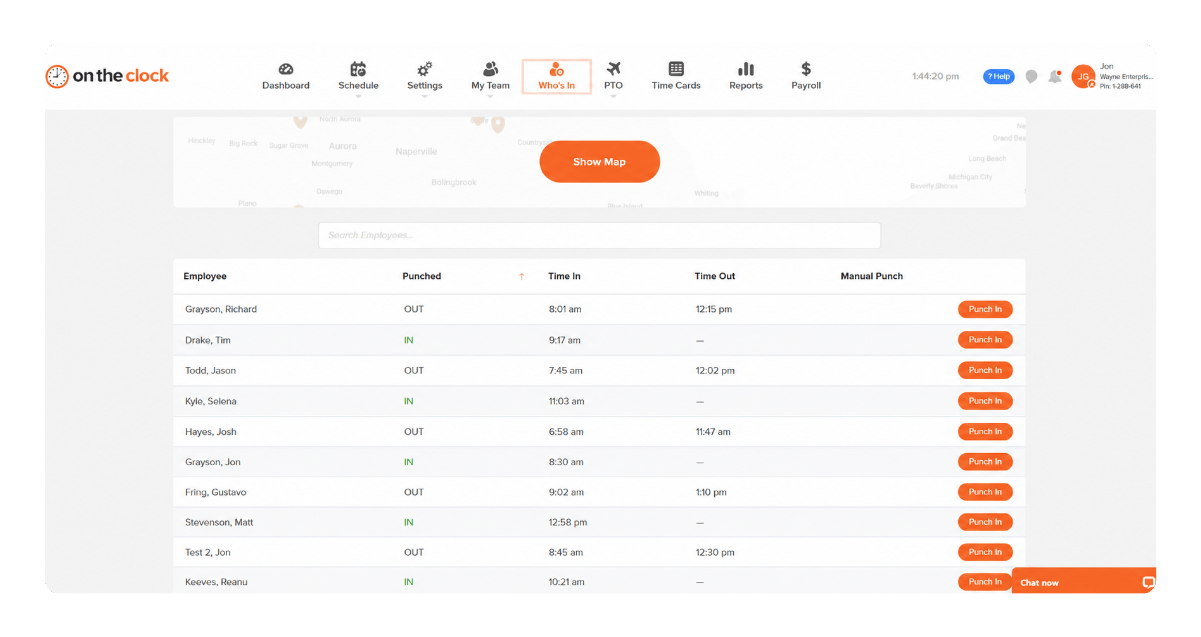
Task: Open the Payroll dollar icon
Action: click(x=806, y=69)
